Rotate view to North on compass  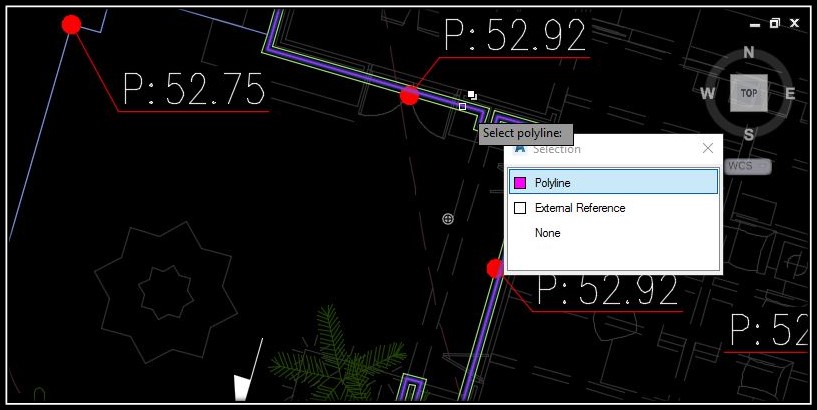(x=749, y=52)
